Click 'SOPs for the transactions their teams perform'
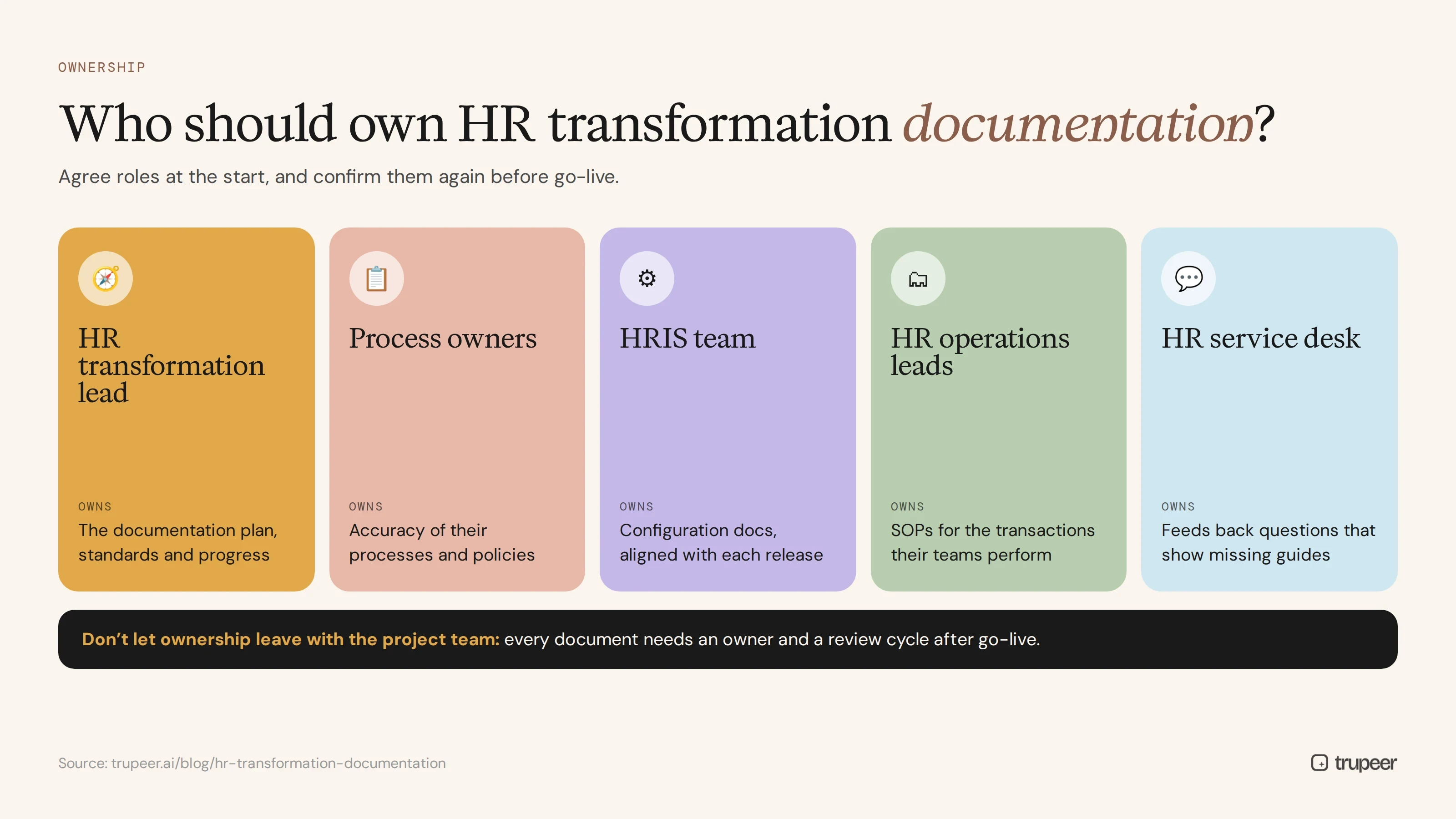The width and height of the screenshot is (1456, 819). coord(992,543)
